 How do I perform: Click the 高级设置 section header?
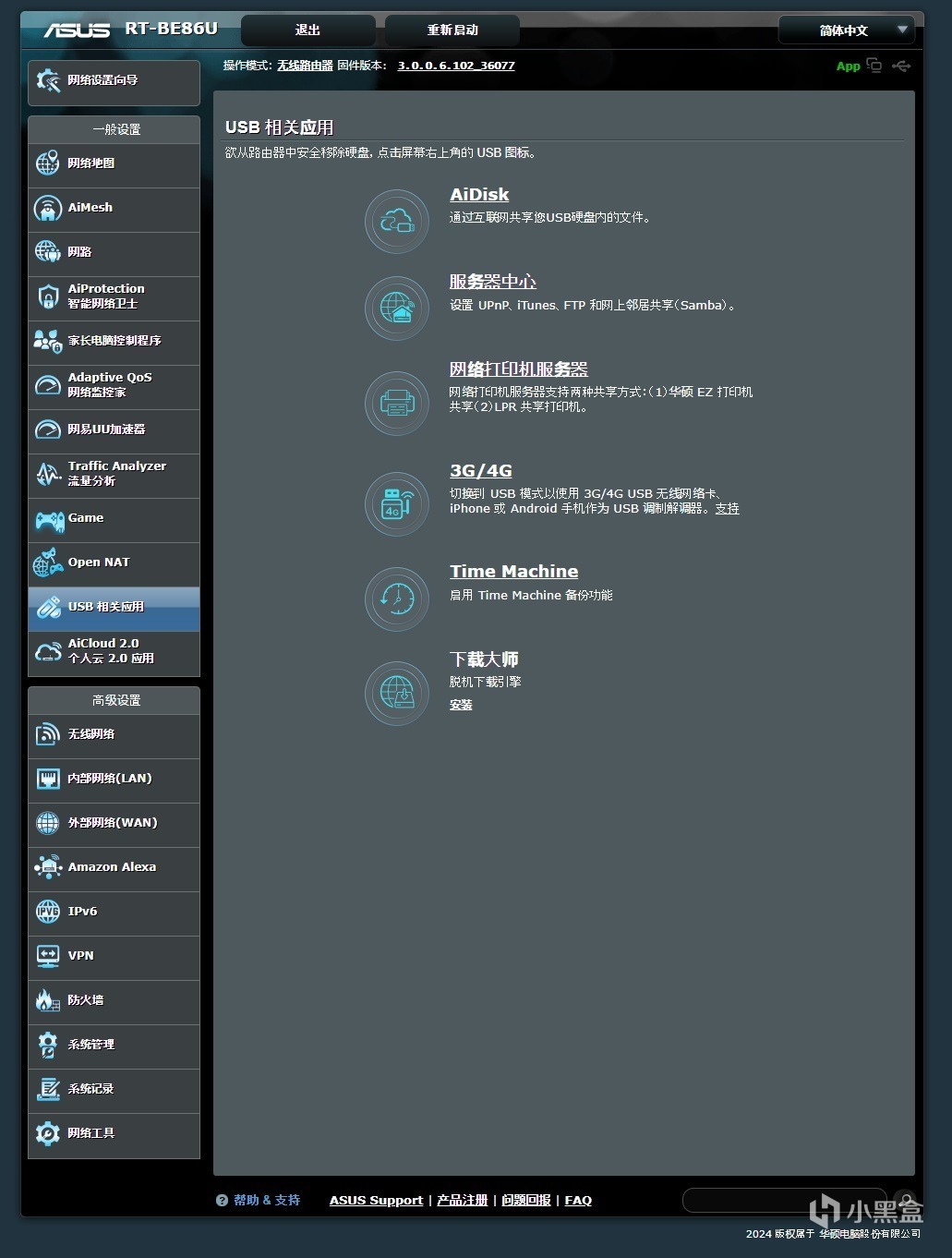click(x=115, y=701)
